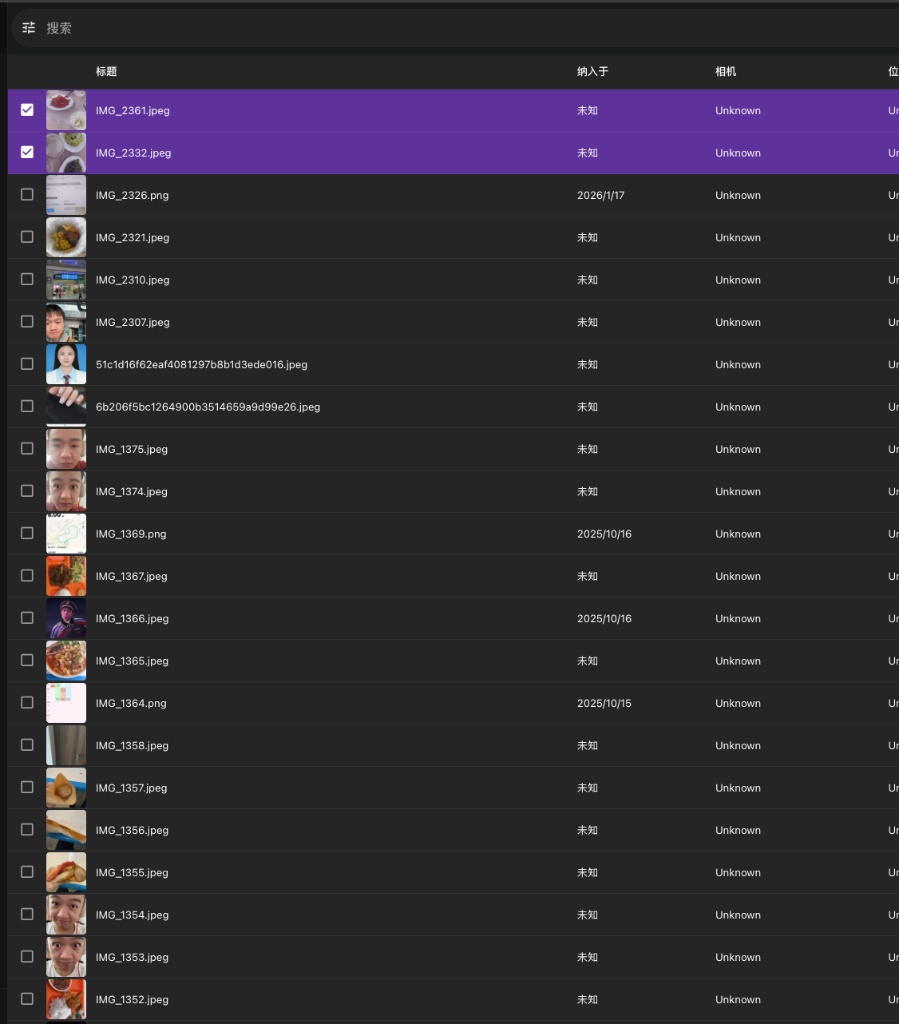Open the IMG_2321.jpeg food thumbnail
This screenshot has width=899, height=1024.
point(66,237)
